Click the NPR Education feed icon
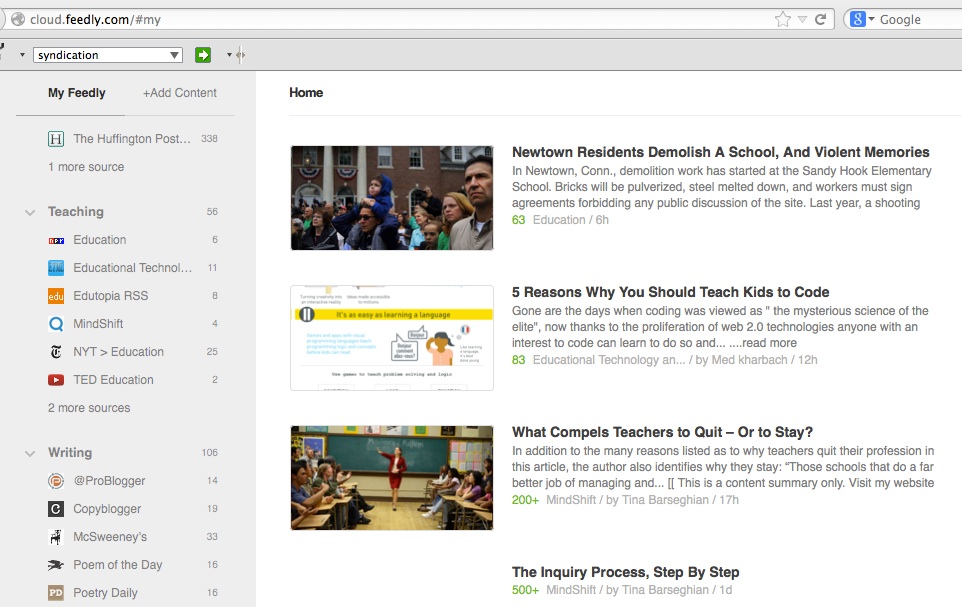The image size is (962, 607). [x=56, y=240]
